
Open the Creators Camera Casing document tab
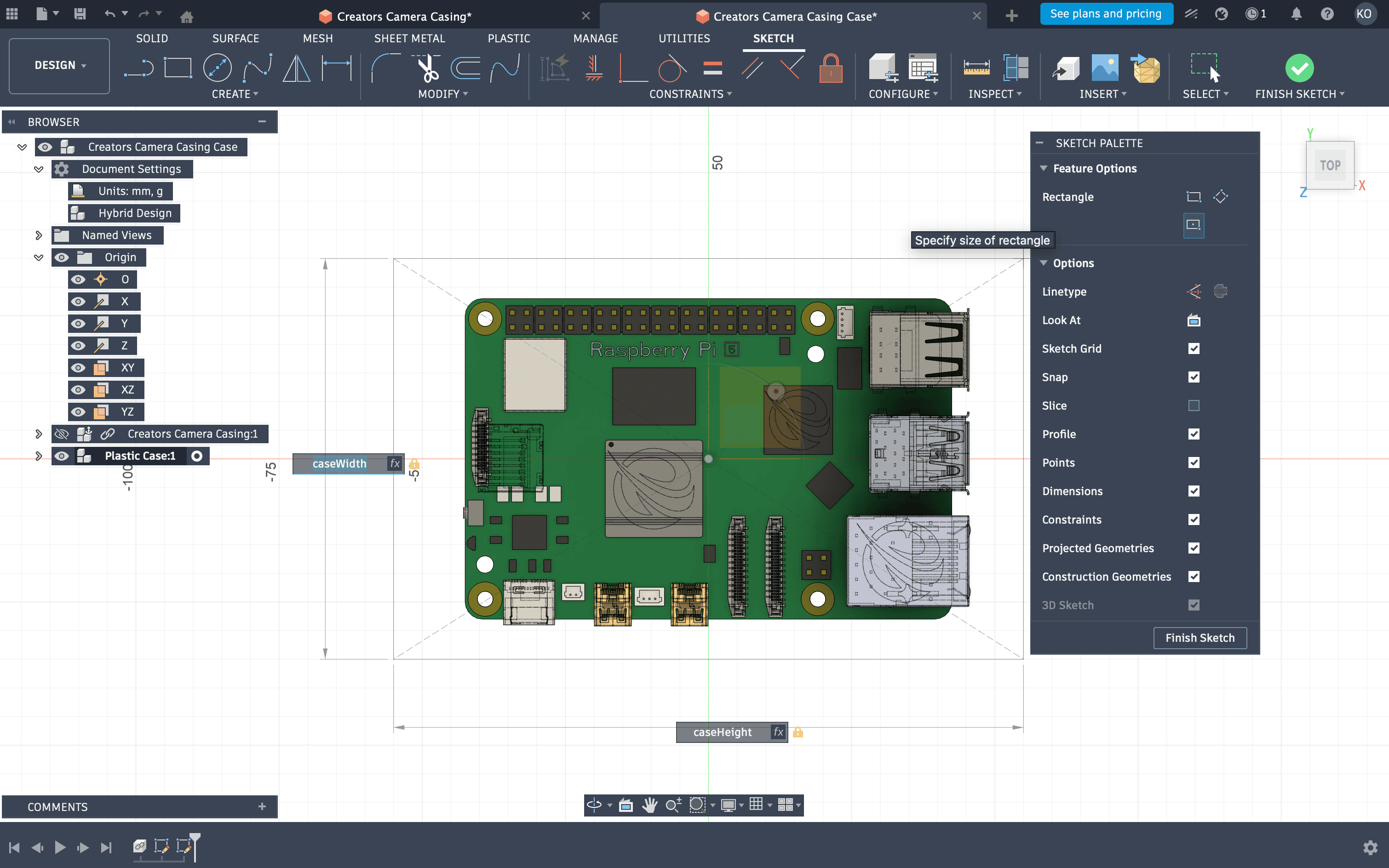click(x=404, y=17)
